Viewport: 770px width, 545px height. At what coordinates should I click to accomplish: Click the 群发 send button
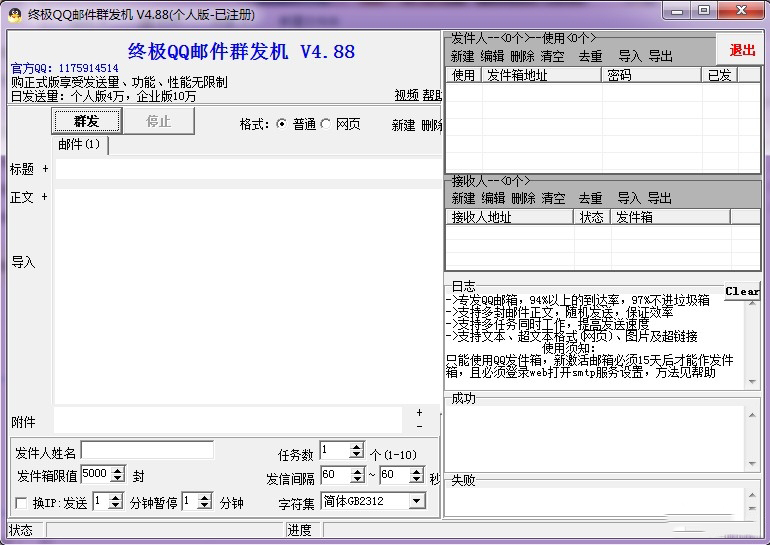click(86, 121)
